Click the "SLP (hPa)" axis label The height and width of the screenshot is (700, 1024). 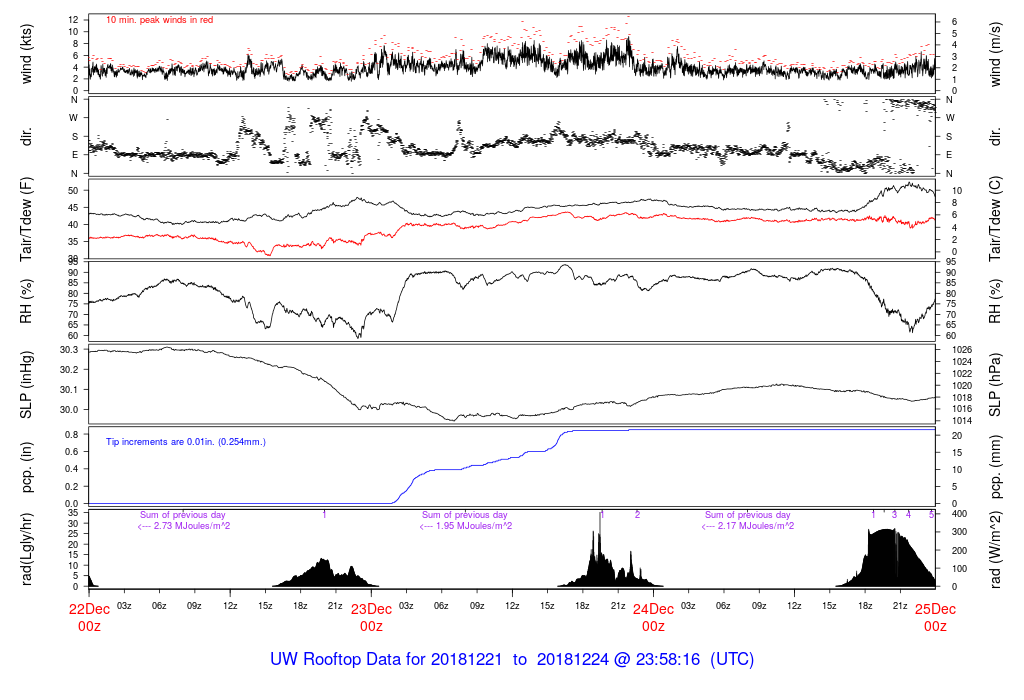coord(995,385)
